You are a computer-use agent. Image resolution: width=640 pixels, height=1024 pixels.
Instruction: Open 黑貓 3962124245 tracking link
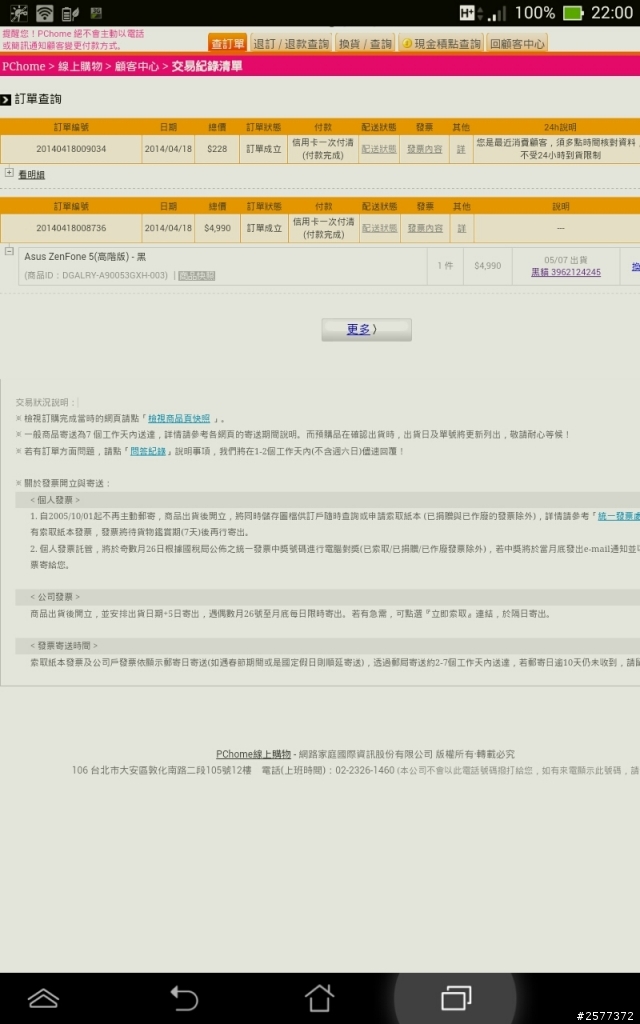[x=566, y=272]
